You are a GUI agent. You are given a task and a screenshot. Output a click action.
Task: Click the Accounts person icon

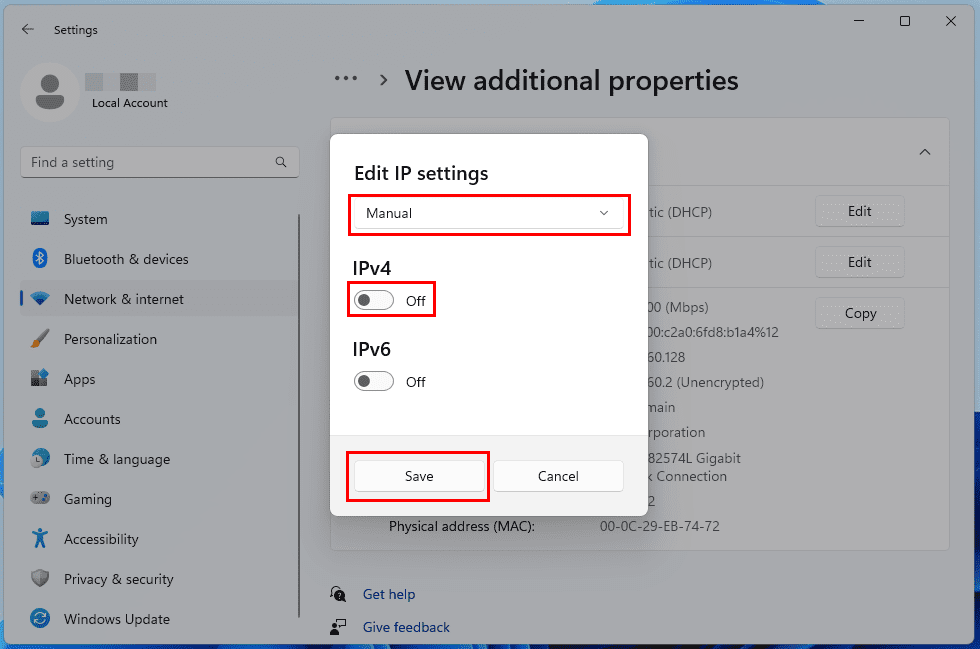coord(40,418)
